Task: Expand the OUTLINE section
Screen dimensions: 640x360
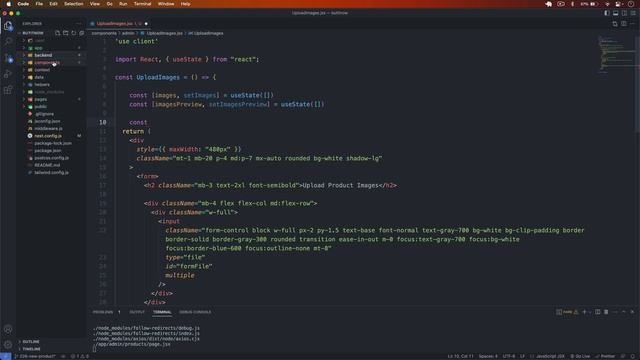Action: click(31, 342)
